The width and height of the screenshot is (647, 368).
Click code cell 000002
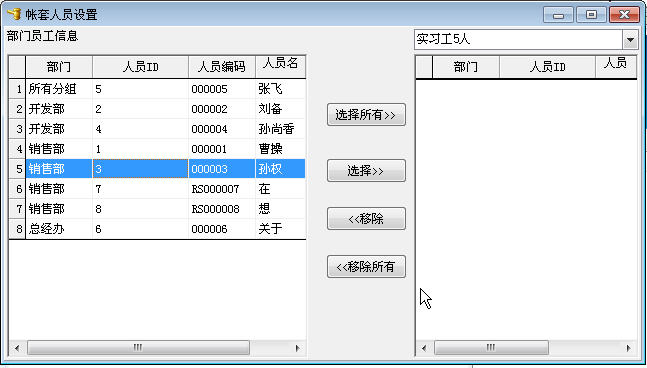click(222, 109)
